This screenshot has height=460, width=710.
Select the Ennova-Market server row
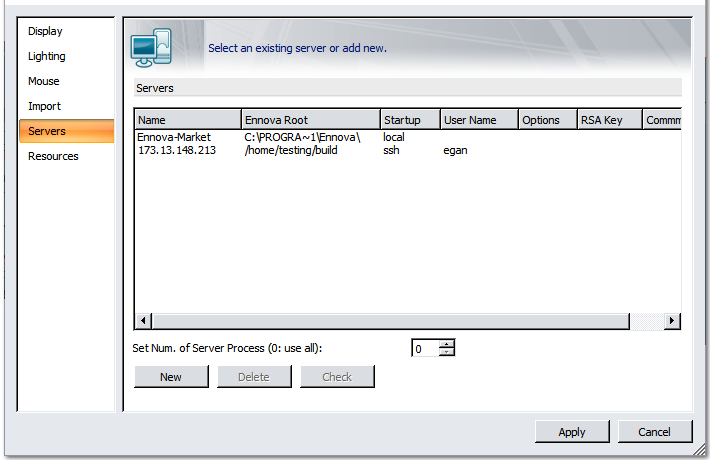[174, 136]
